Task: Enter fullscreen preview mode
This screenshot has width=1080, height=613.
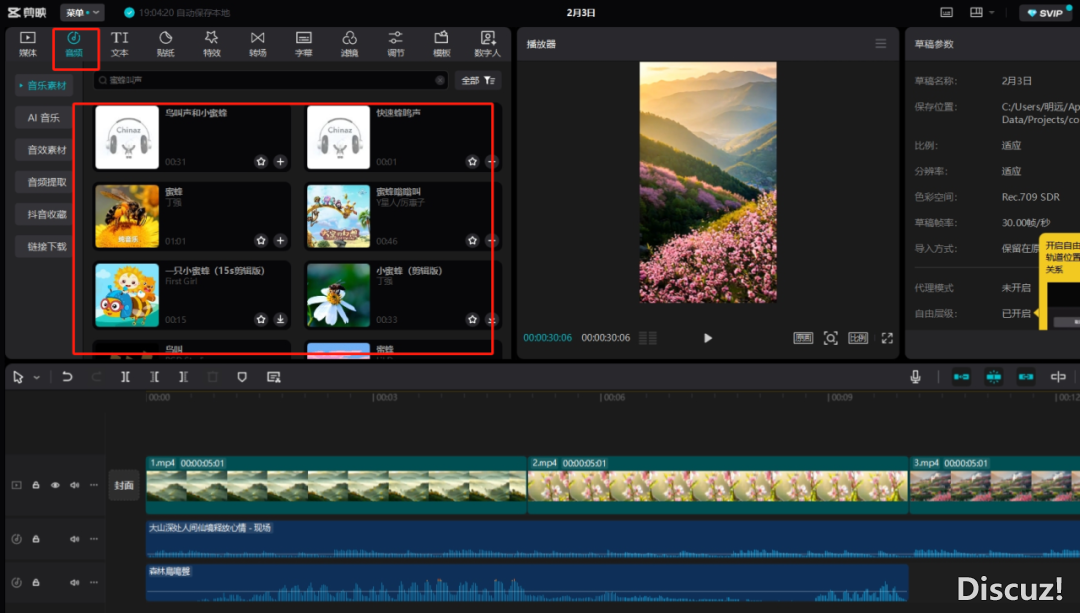Action: click(887, 338)
